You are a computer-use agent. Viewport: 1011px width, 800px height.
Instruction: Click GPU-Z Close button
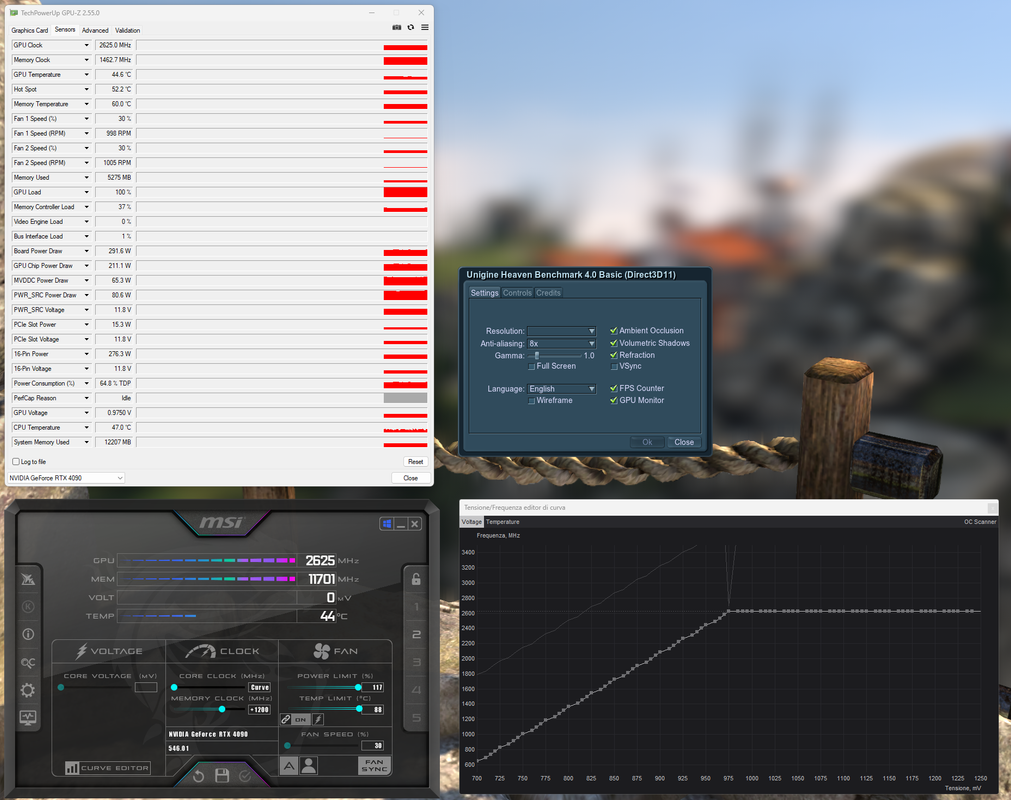pyautogui.click(x=410, y=478)
